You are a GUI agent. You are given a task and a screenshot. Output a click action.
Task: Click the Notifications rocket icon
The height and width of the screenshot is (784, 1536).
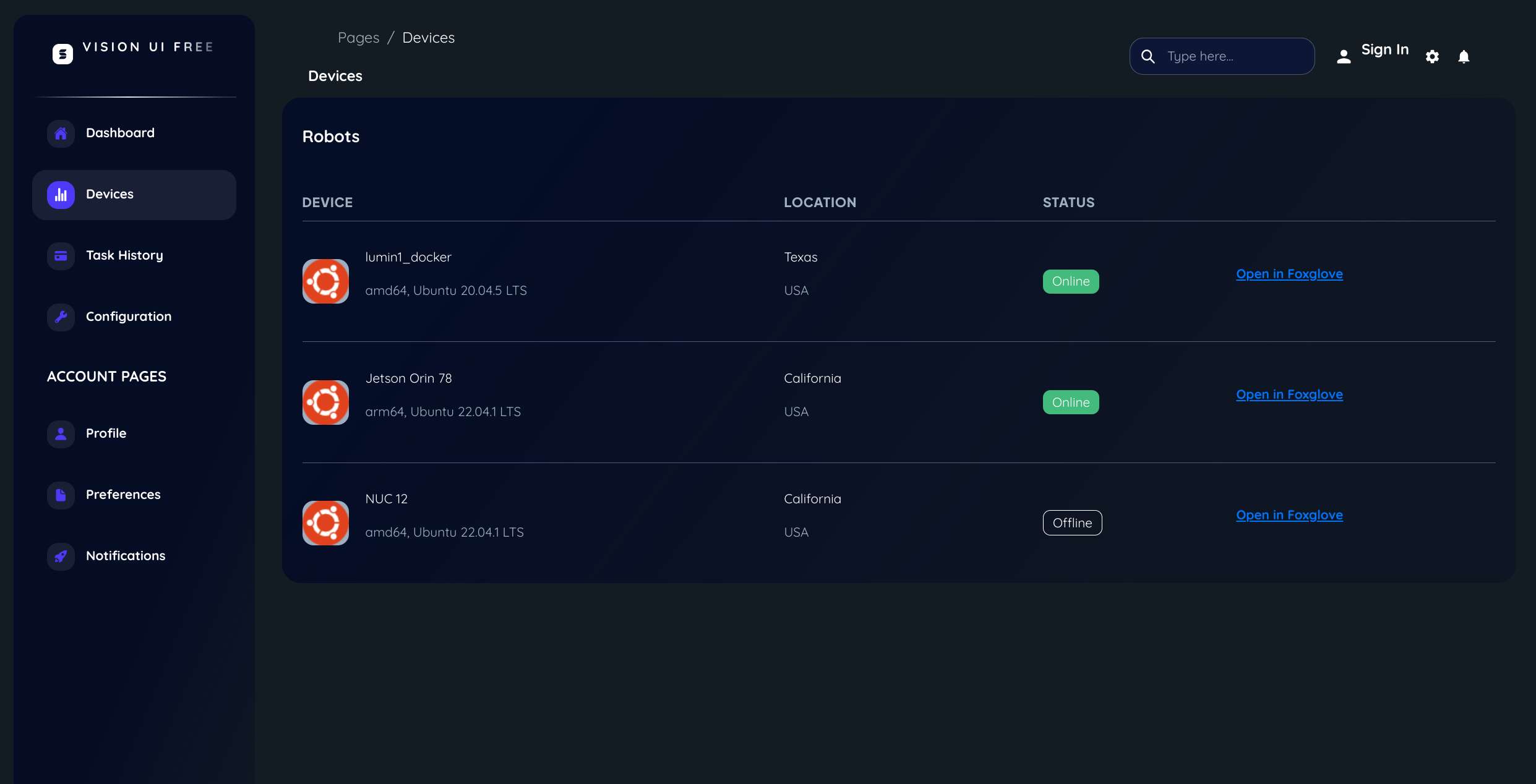coord(61,556)
